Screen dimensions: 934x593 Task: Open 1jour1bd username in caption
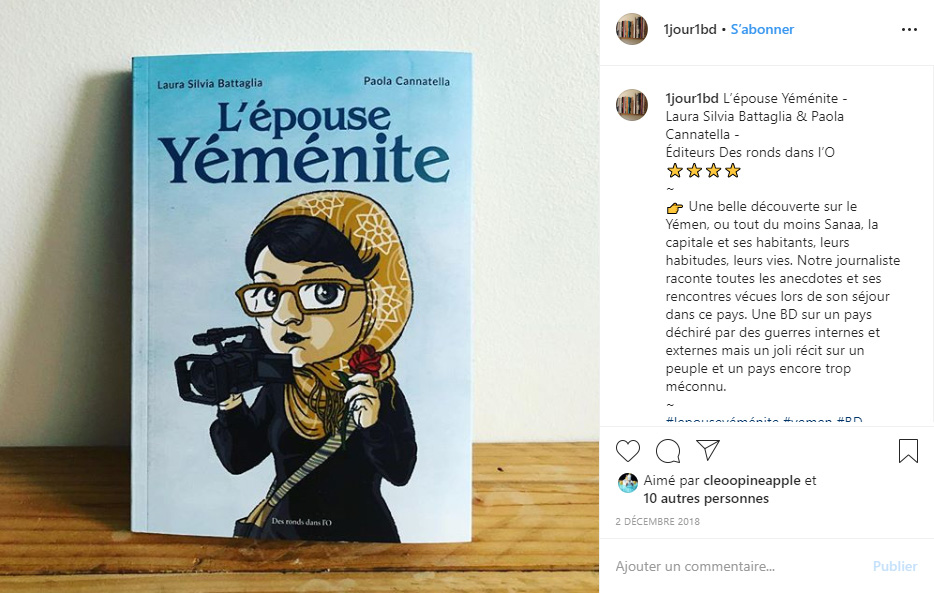point(692,98)
